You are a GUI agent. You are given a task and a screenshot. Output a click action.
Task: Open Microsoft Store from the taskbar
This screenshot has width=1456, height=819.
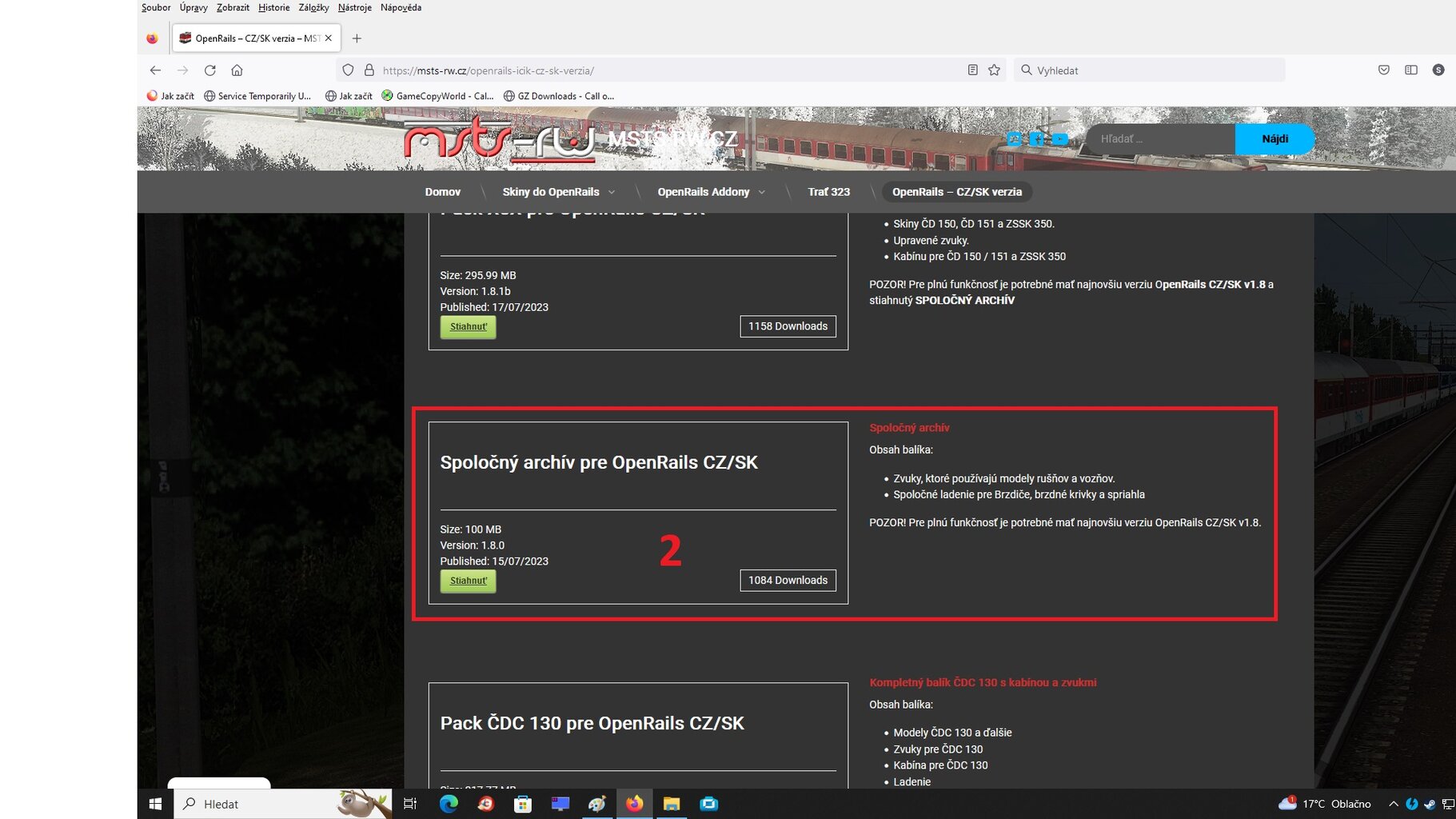coord(523,804)
